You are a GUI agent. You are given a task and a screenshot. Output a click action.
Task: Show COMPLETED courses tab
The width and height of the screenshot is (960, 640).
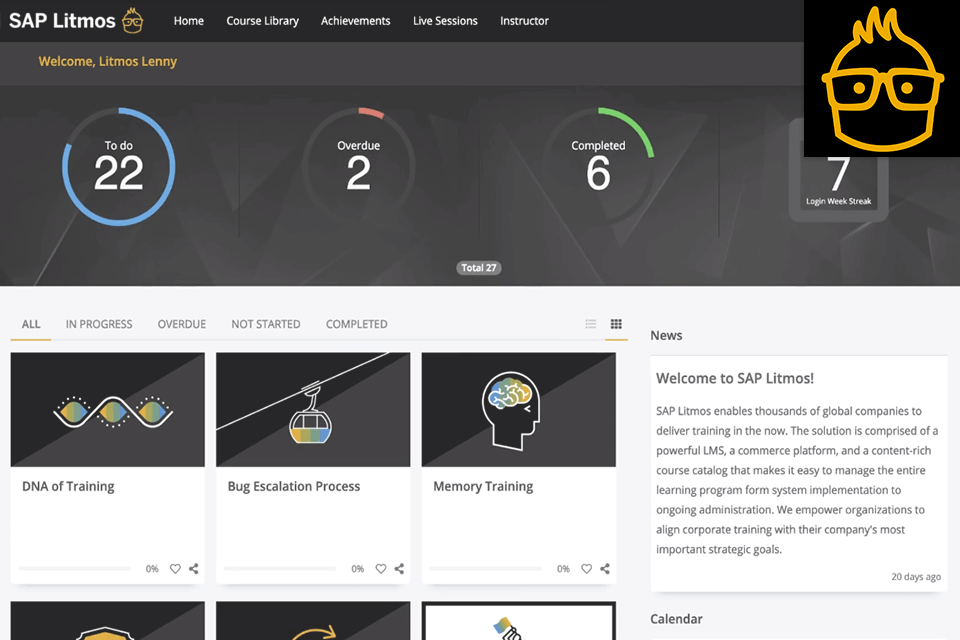[x=356, y=324]
